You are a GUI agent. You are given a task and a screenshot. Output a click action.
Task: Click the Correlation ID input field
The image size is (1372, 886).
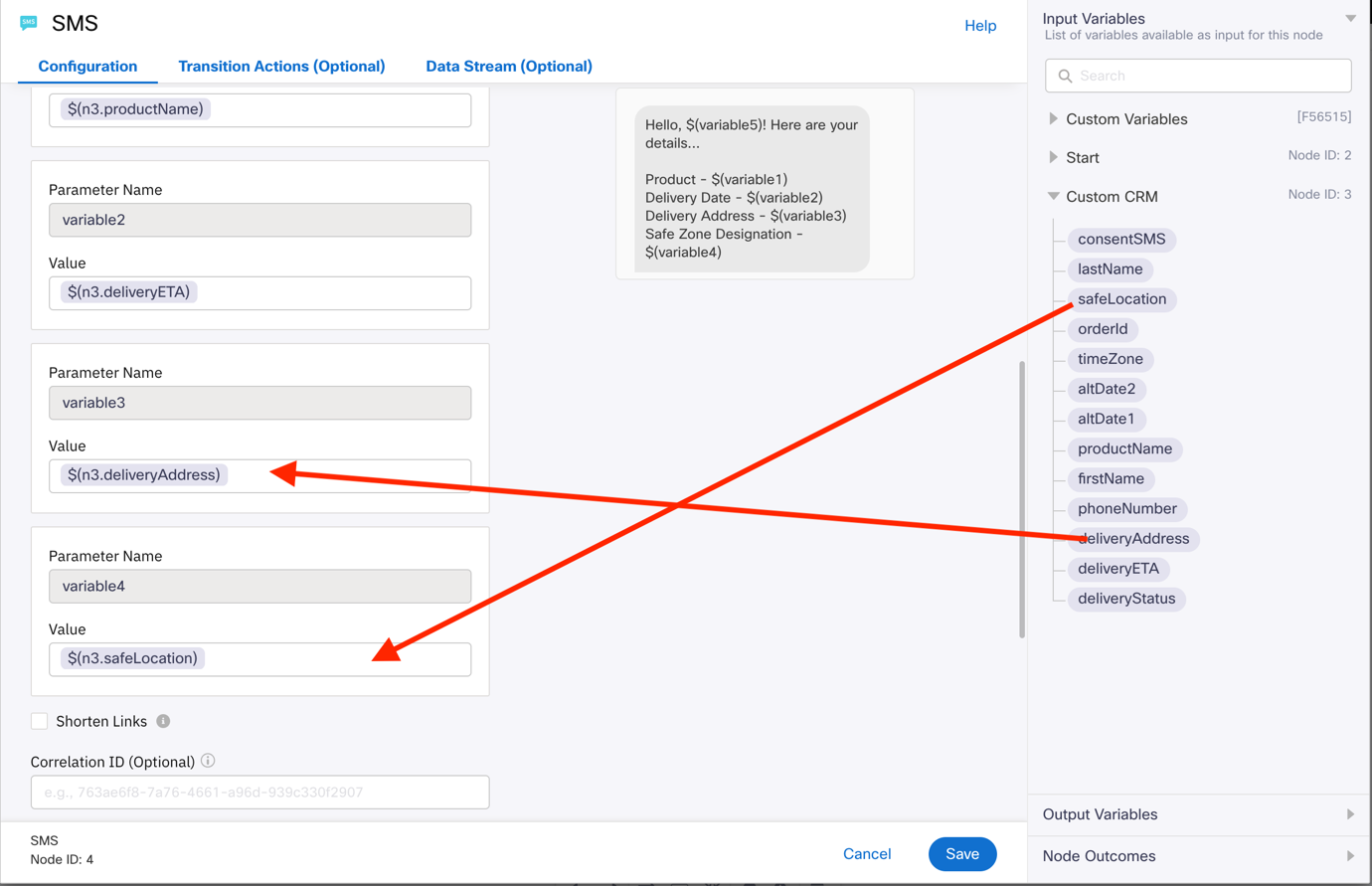point(260,793)
